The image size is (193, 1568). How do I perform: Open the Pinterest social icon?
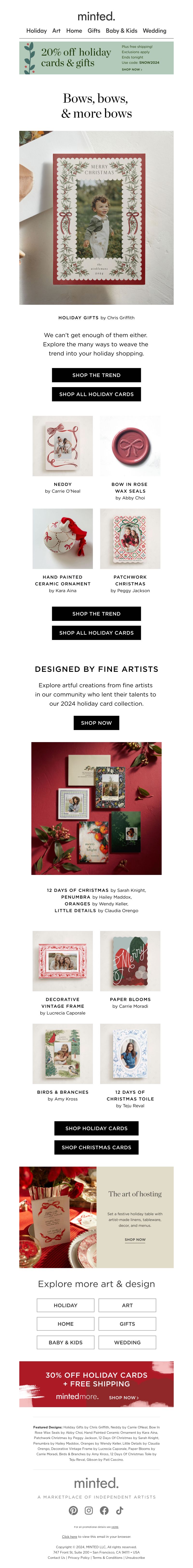point(73,1510)
